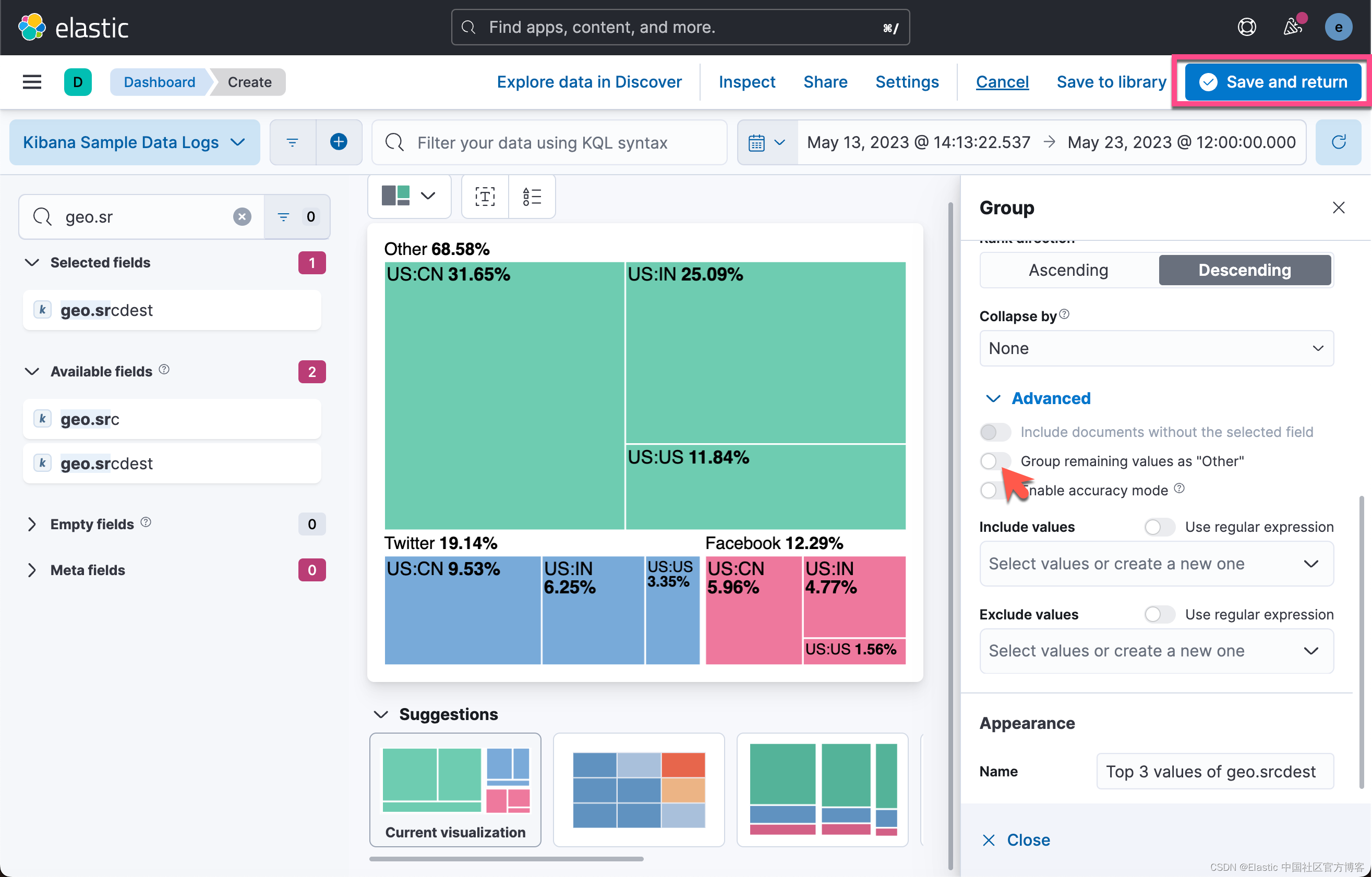
Task: Select Descending rank direction
Action: [x=1244, y=270]
